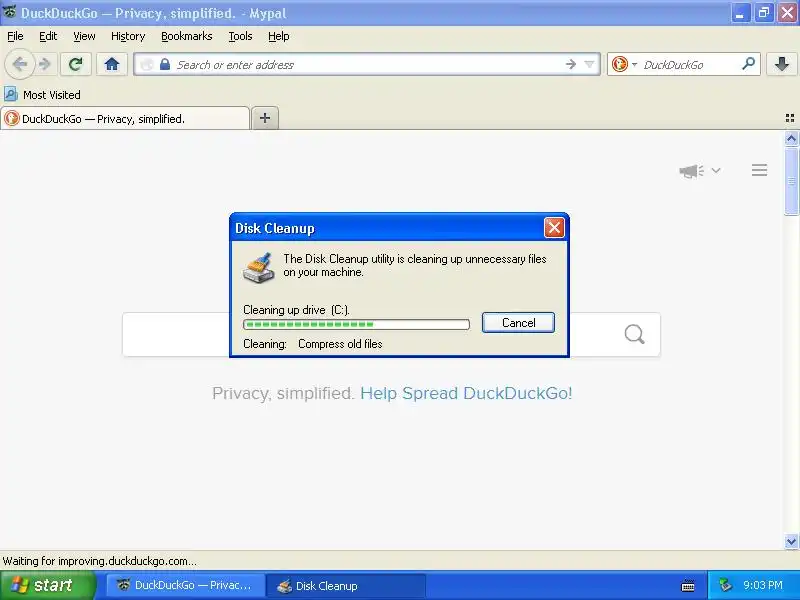Open the File menu

point(15,36)
